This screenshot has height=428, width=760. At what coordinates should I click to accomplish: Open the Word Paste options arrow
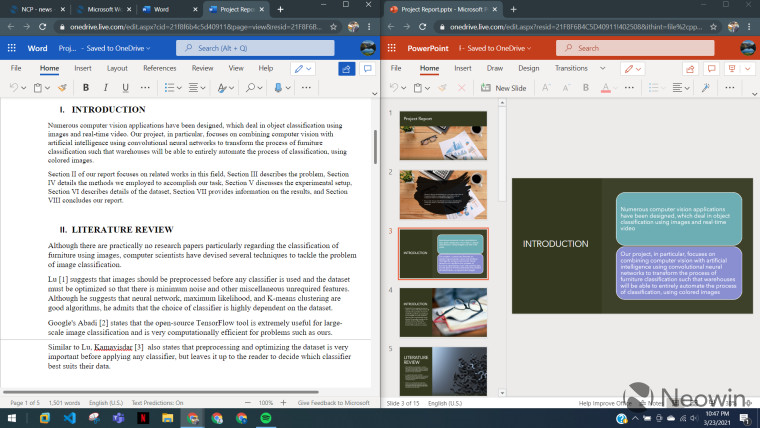click(x=47, y=88)
